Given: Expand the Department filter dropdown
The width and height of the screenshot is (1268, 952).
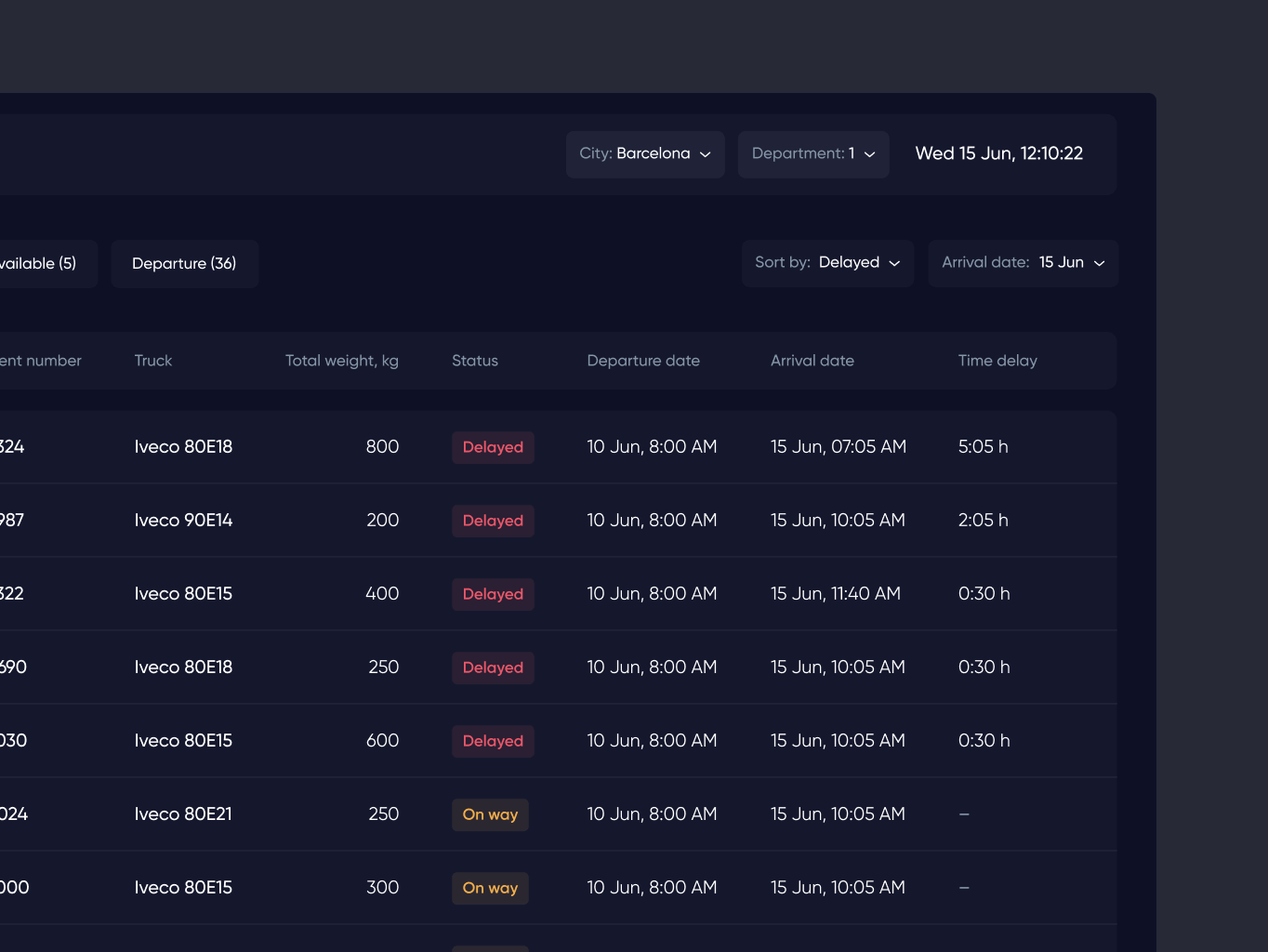Looking at the screenshot, I should click(x=812, y=153).
